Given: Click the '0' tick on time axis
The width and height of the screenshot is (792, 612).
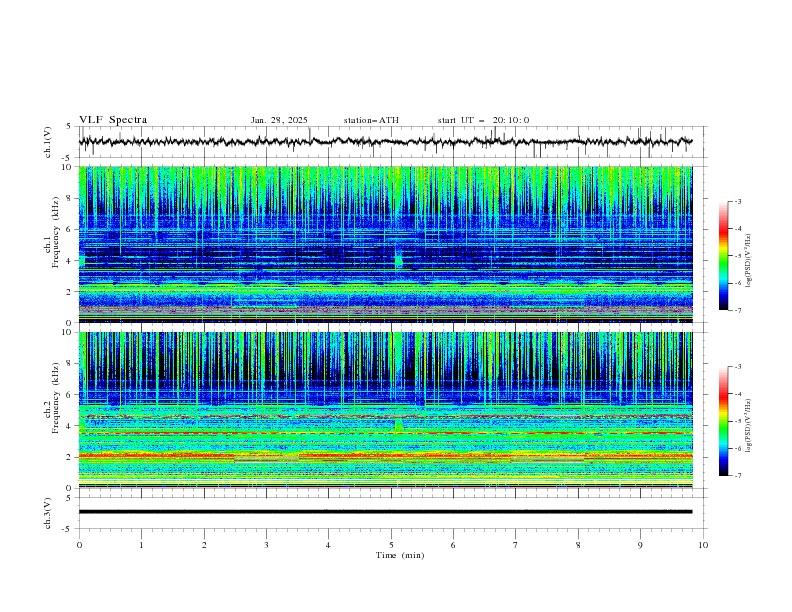Looking at the screenshot, I should (79, 545).
